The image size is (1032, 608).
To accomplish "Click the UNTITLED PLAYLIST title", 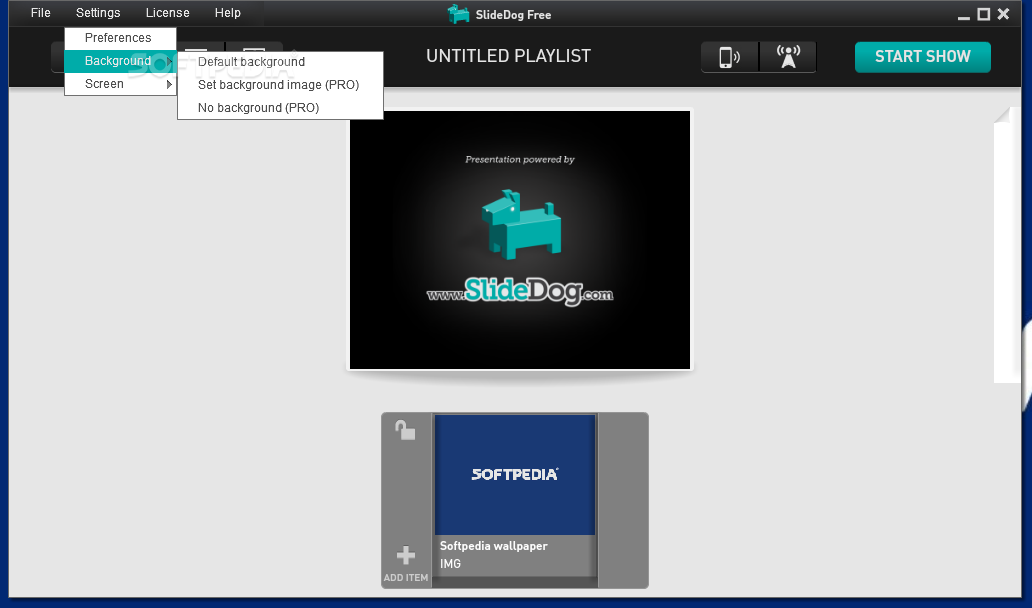I will [508, 57].
